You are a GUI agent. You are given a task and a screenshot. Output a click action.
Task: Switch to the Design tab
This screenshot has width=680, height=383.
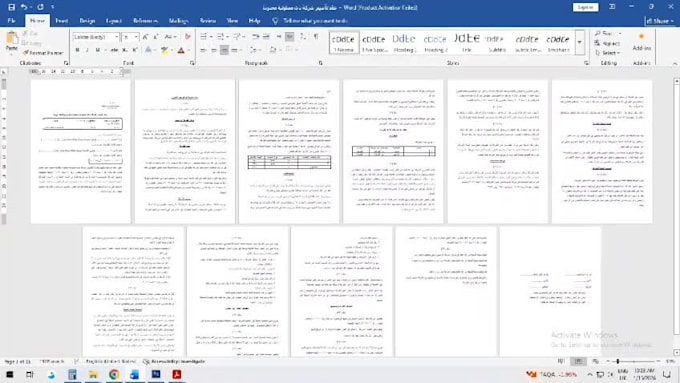click(x=87, y=20)
